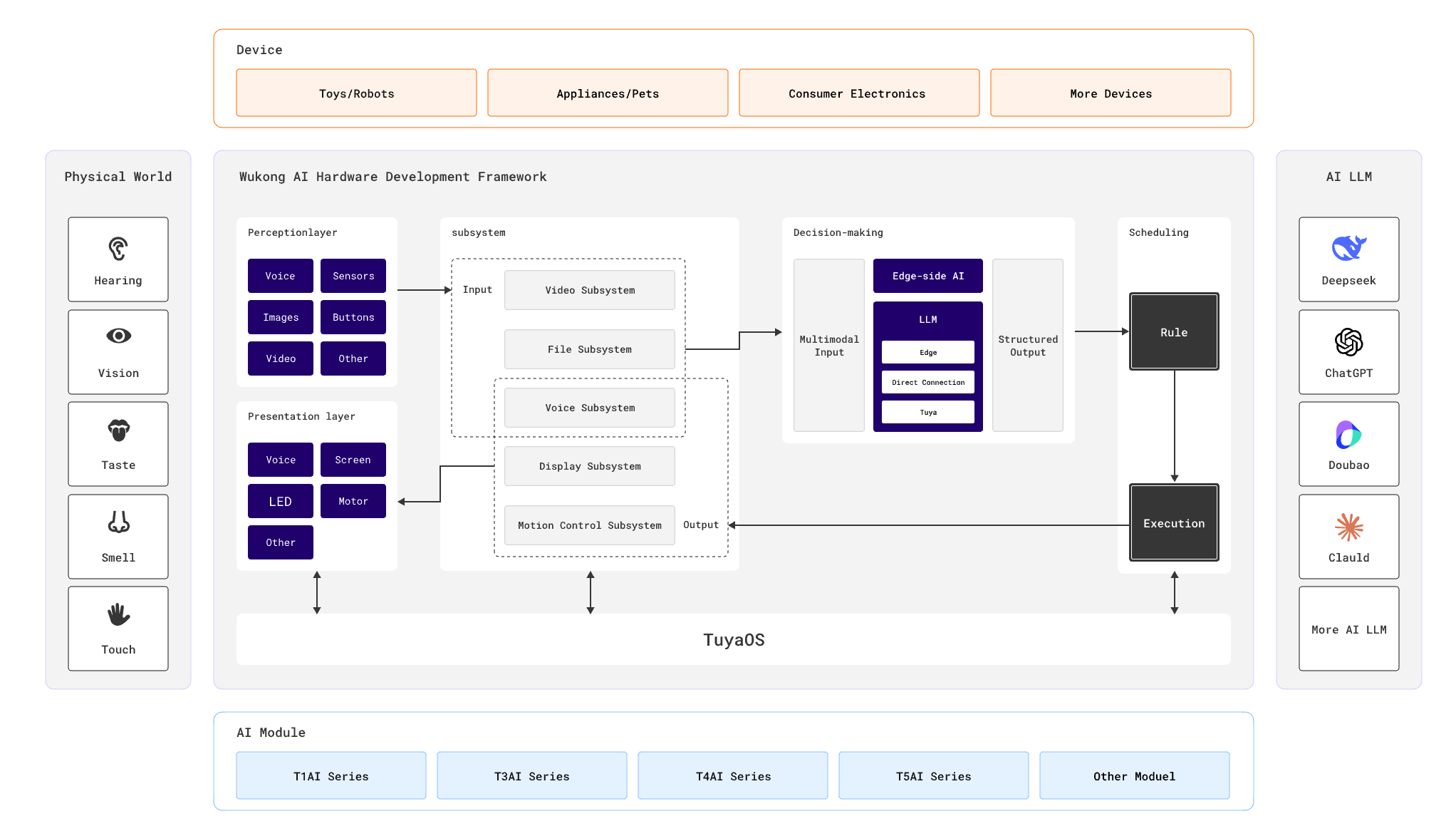Select the Consumer Electronics box
The width and height of the screenshot is (1456, 836).
click(x=859, y=93)
